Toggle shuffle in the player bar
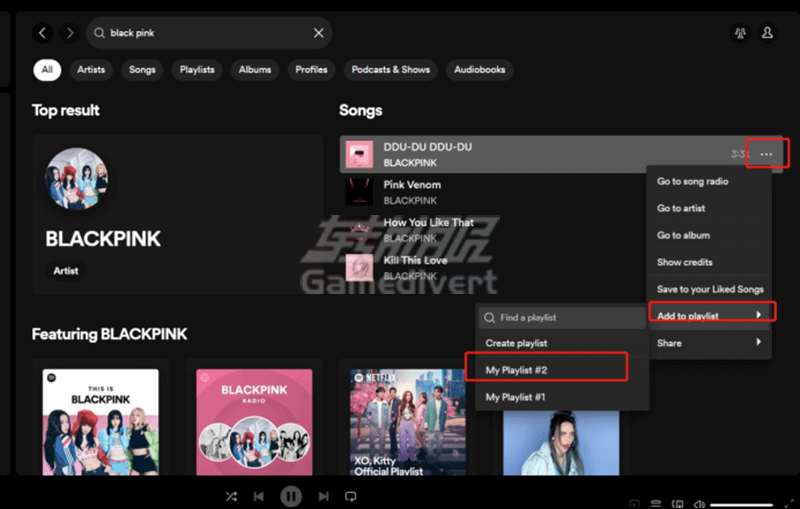Image resolution: width=800 pixels, height=509 pixels. [x=231, y=496]
